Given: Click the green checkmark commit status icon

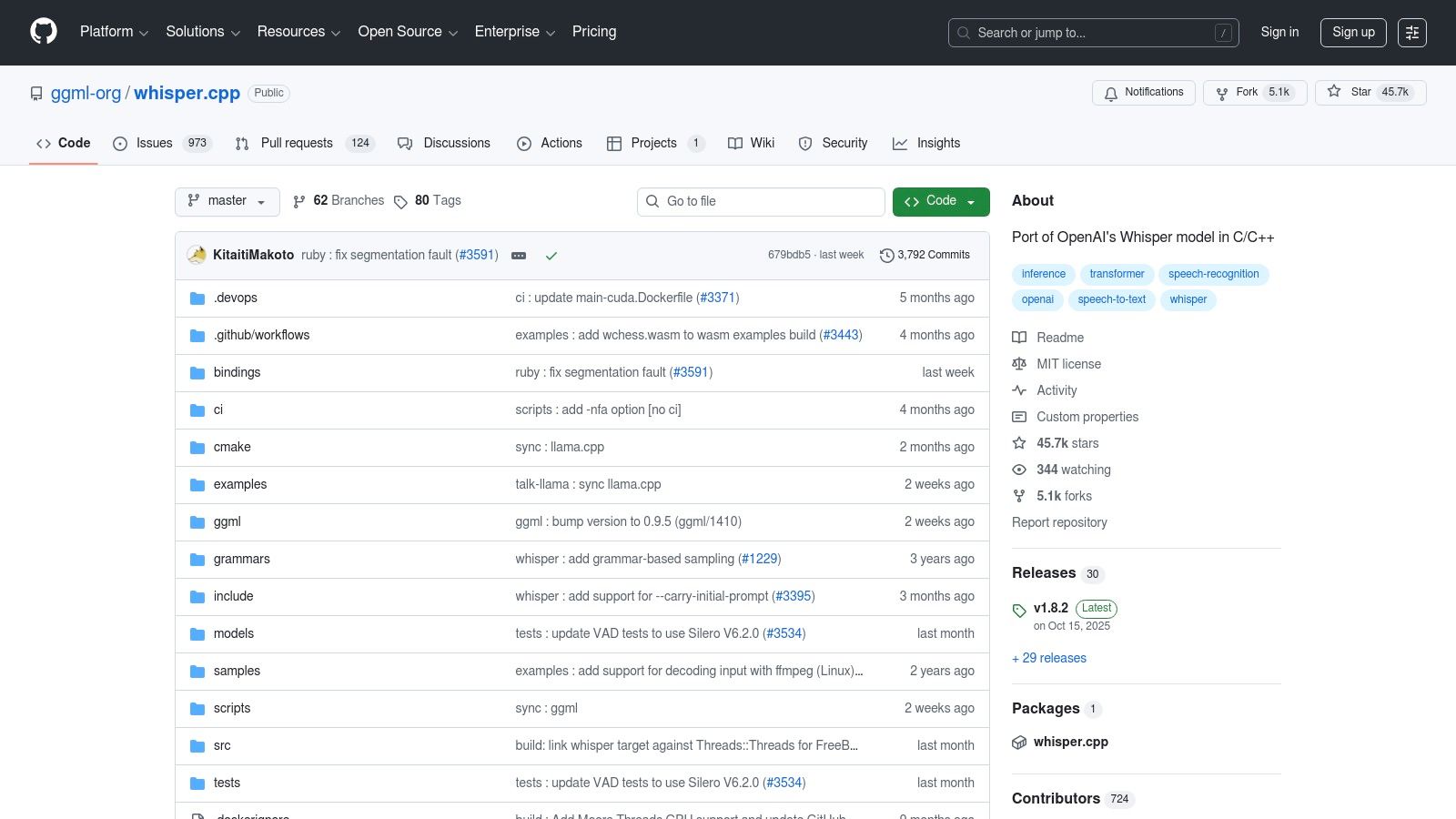Looking at the screenshot, I should pyautogui.click(x=551, y=256).
